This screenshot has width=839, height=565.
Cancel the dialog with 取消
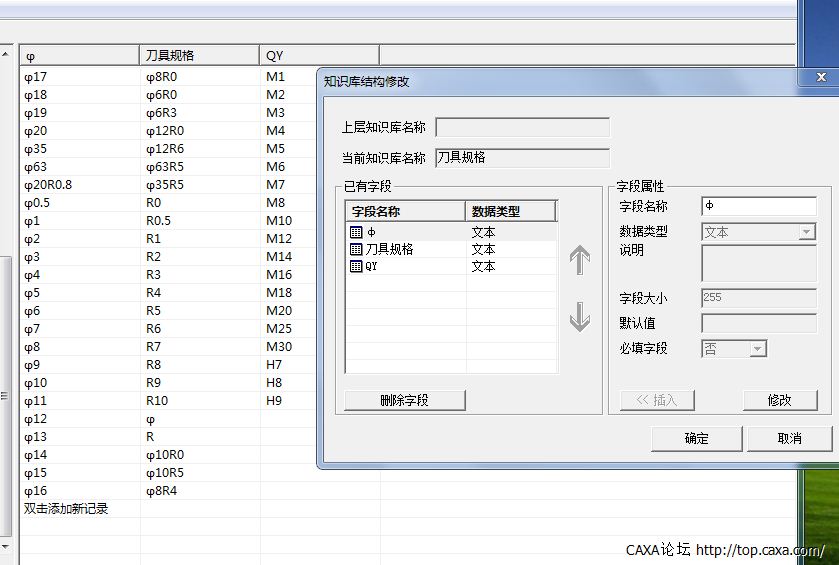pyautogui.click(x=789, y=438)
